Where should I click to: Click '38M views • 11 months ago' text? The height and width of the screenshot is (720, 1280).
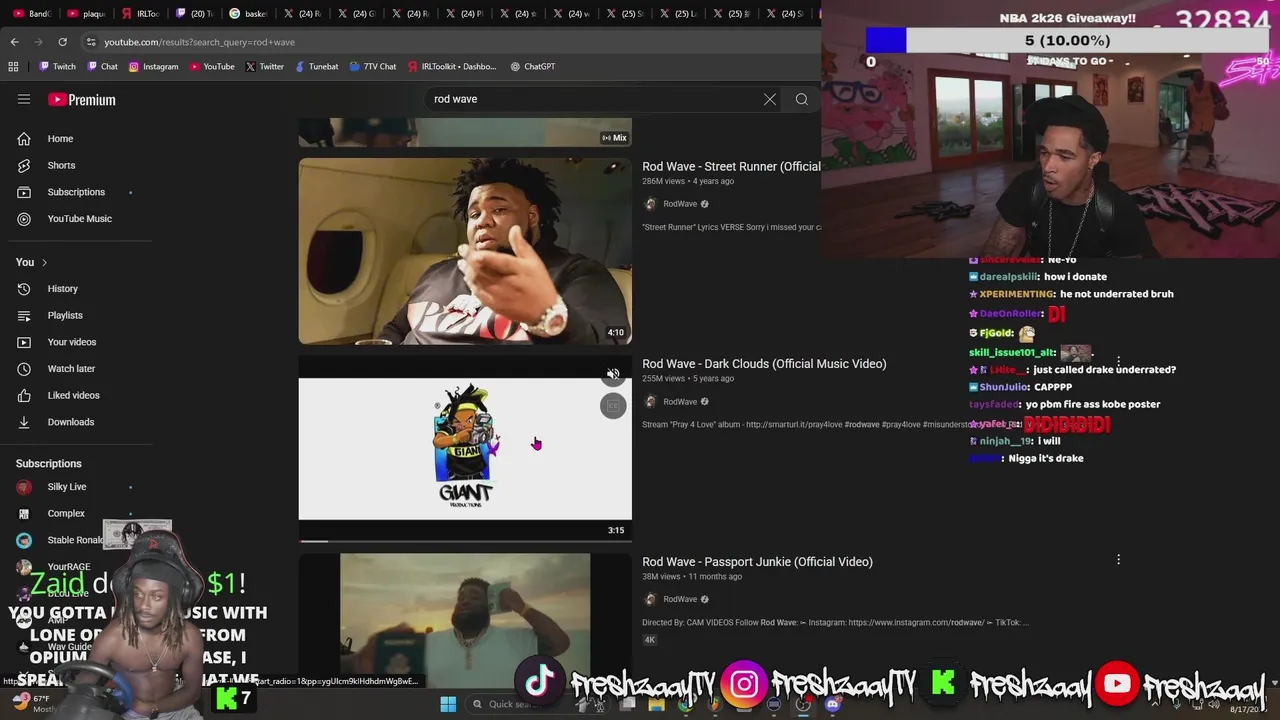coord(692,577)
